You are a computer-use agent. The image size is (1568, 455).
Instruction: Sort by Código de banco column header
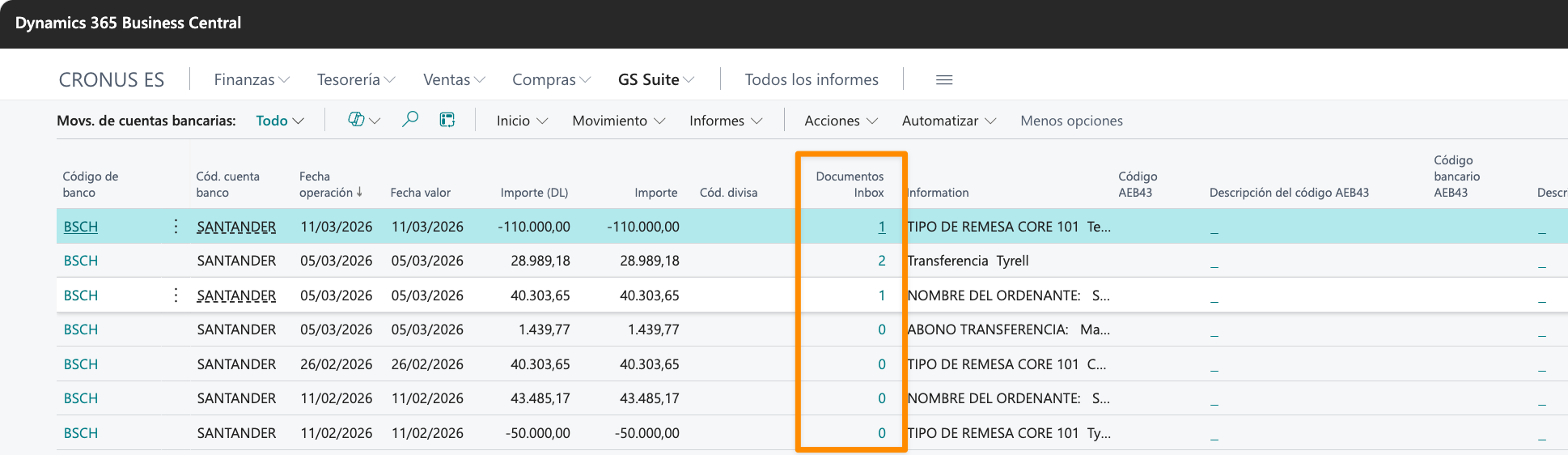[x=91, y=185]
